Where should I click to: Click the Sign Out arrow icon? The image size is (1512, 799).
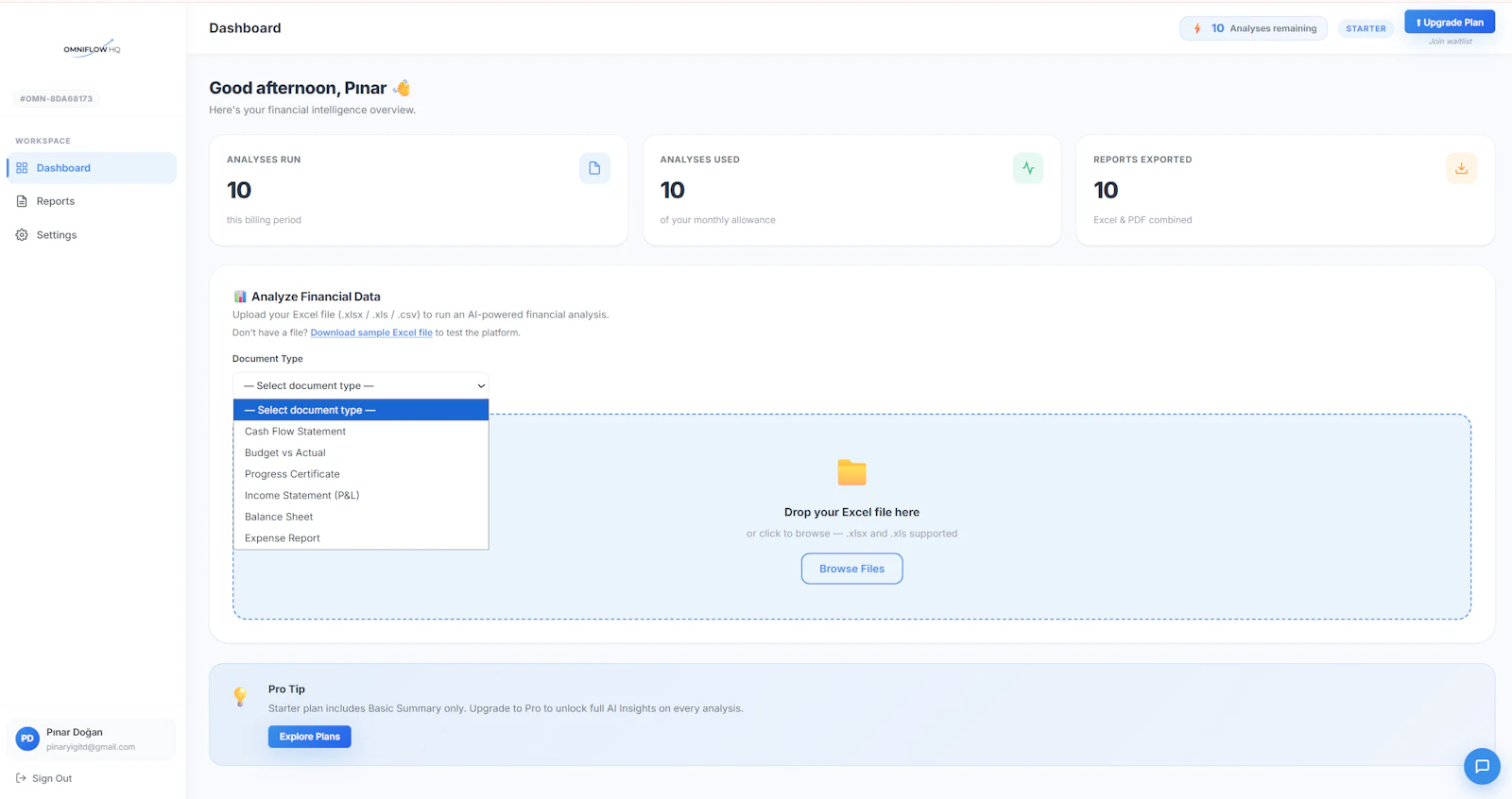(21, 778)
